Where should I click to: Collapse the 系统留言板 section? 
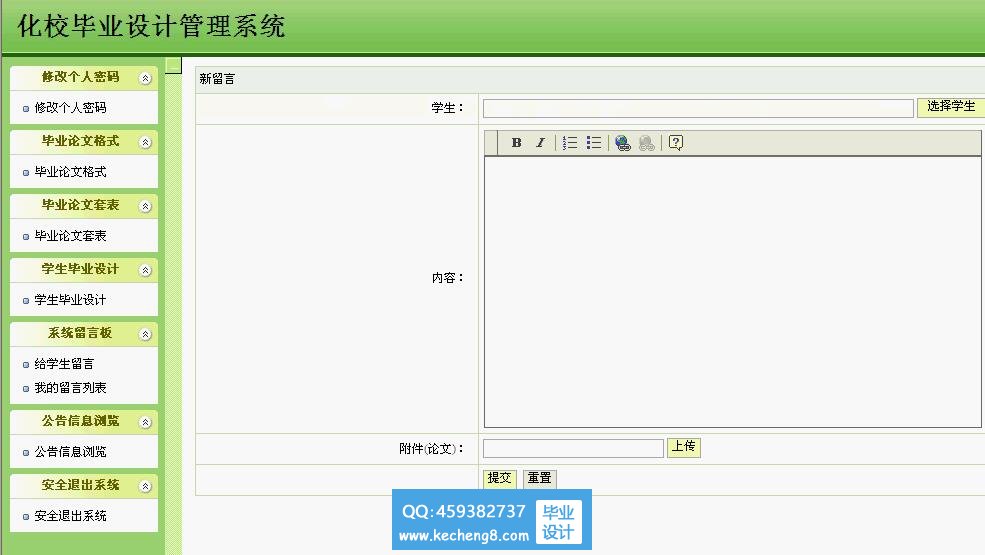point(145,334)
